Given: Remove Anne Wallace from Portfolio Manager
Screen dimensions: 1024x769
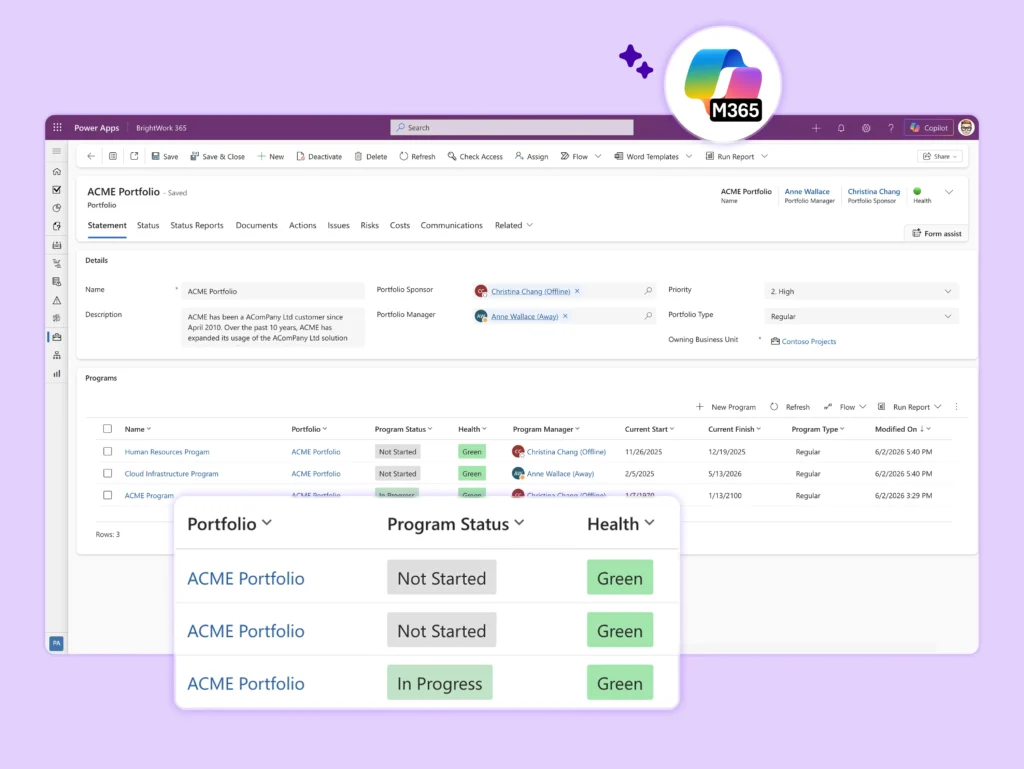Looking at the screenshot, I should pos(566,316).
